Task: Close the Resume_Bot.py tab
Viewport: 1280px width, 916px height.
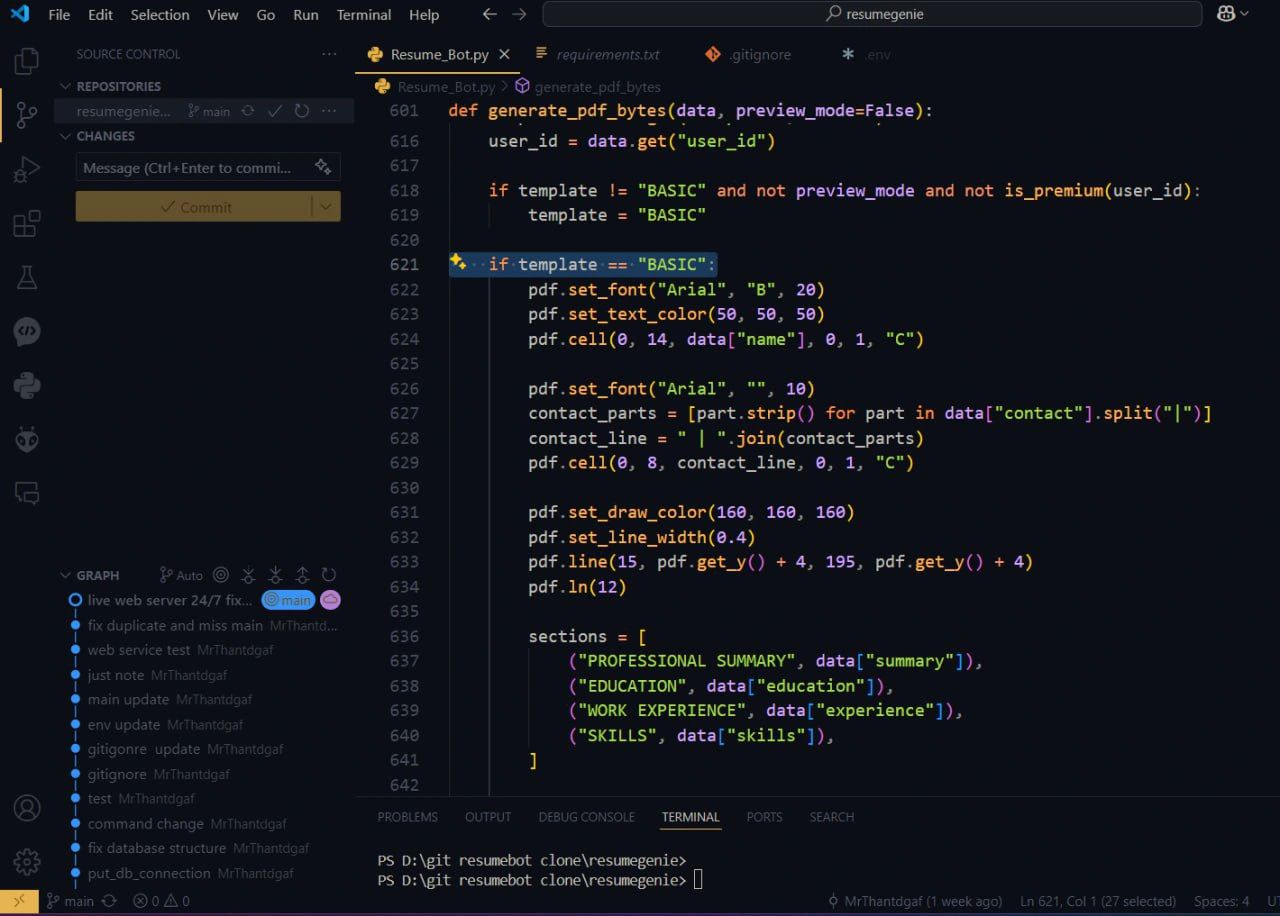Action: pyautogui.click(x=504, y=54)
